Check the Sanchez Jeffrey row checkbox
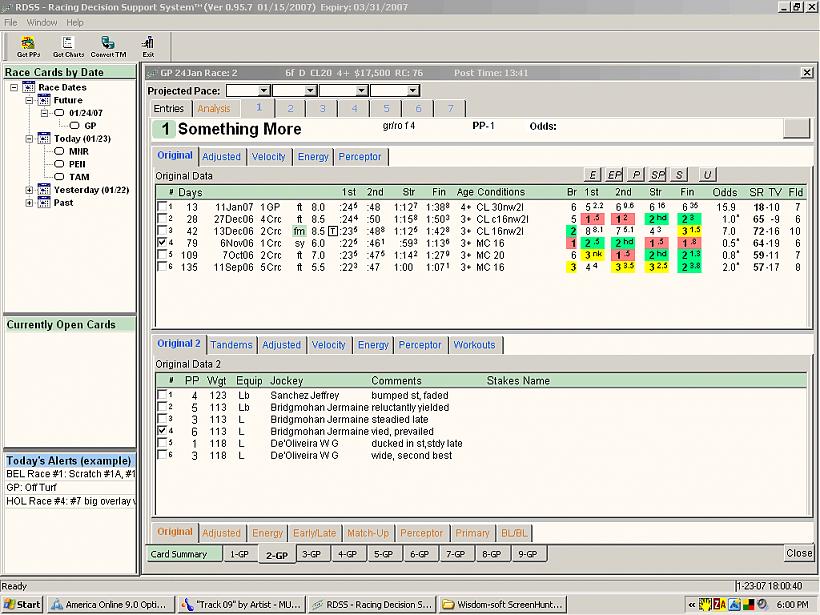The image size is (820, 615). click(162, 395)
